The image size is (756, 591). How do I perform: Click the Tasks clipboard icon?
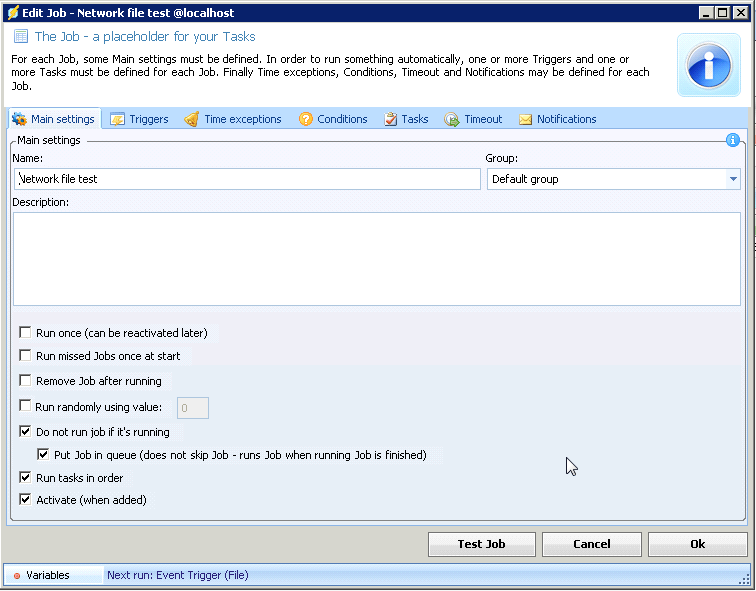pyautogui.click(x=390, y=119)
